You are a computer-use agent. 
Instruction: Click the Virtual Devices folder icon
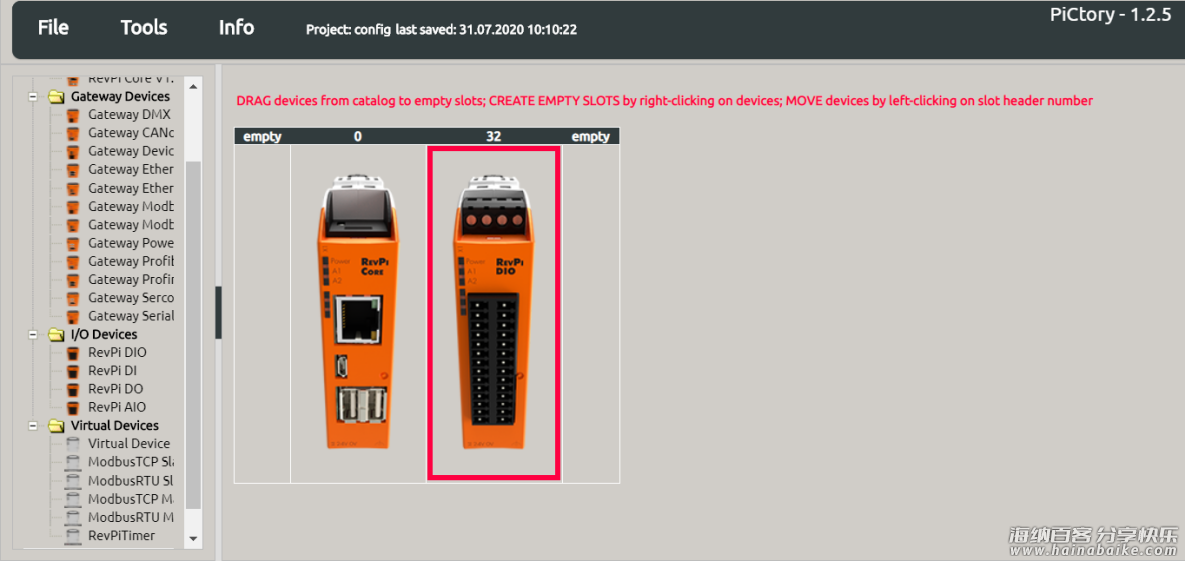(x=57, y=426)
